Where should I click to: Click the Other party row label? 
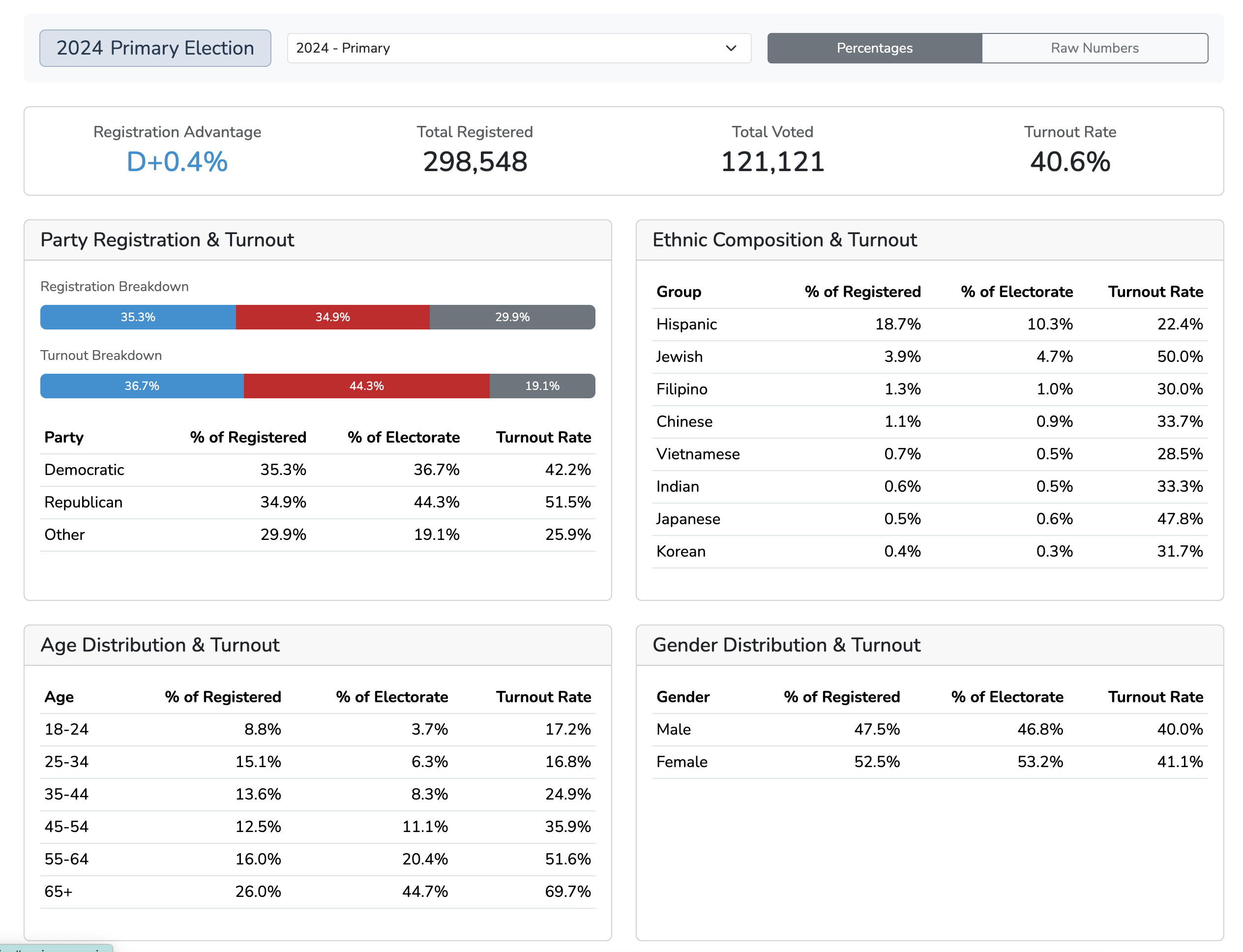click(x=64, y=535)
